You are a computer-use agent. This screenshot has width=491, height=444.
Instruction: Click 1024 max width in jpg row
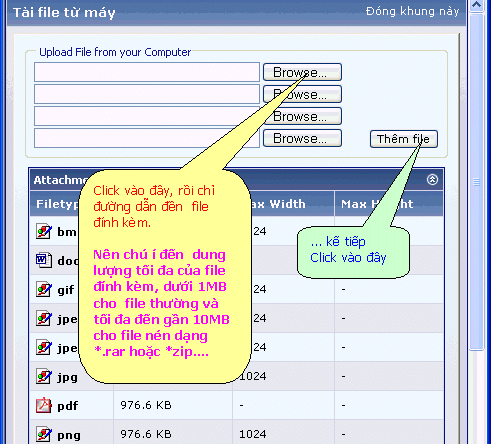tap(253, 376)
